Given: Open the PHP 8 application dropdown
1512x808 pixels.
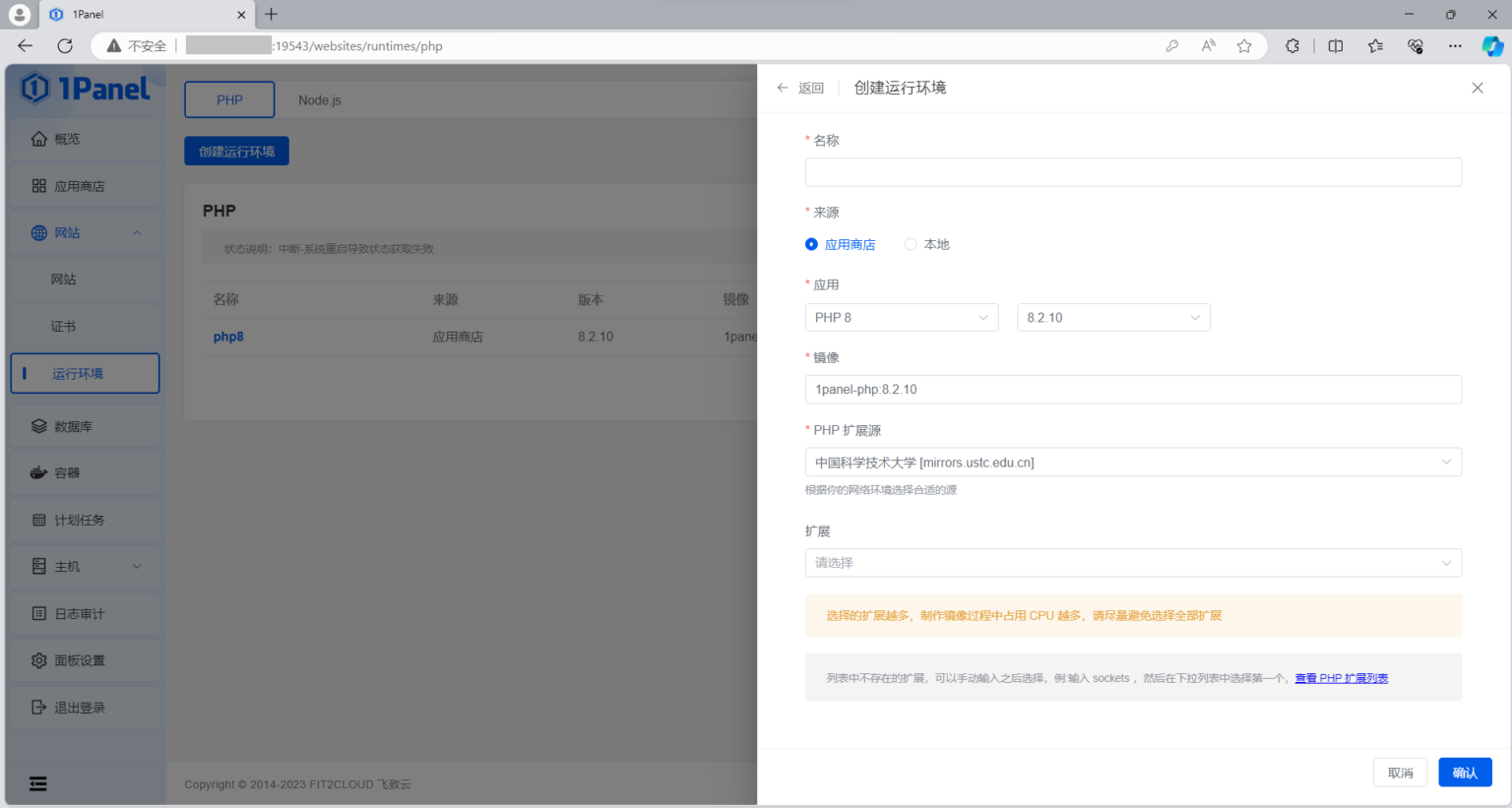Looking at the screenshot, I should 901,317.
